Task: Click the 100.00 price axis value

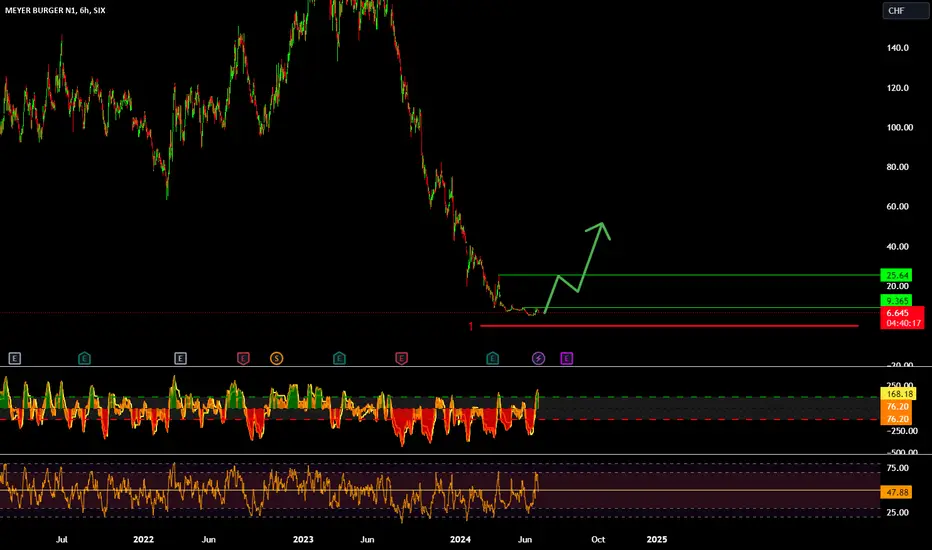Action: (x=899, y=128)
